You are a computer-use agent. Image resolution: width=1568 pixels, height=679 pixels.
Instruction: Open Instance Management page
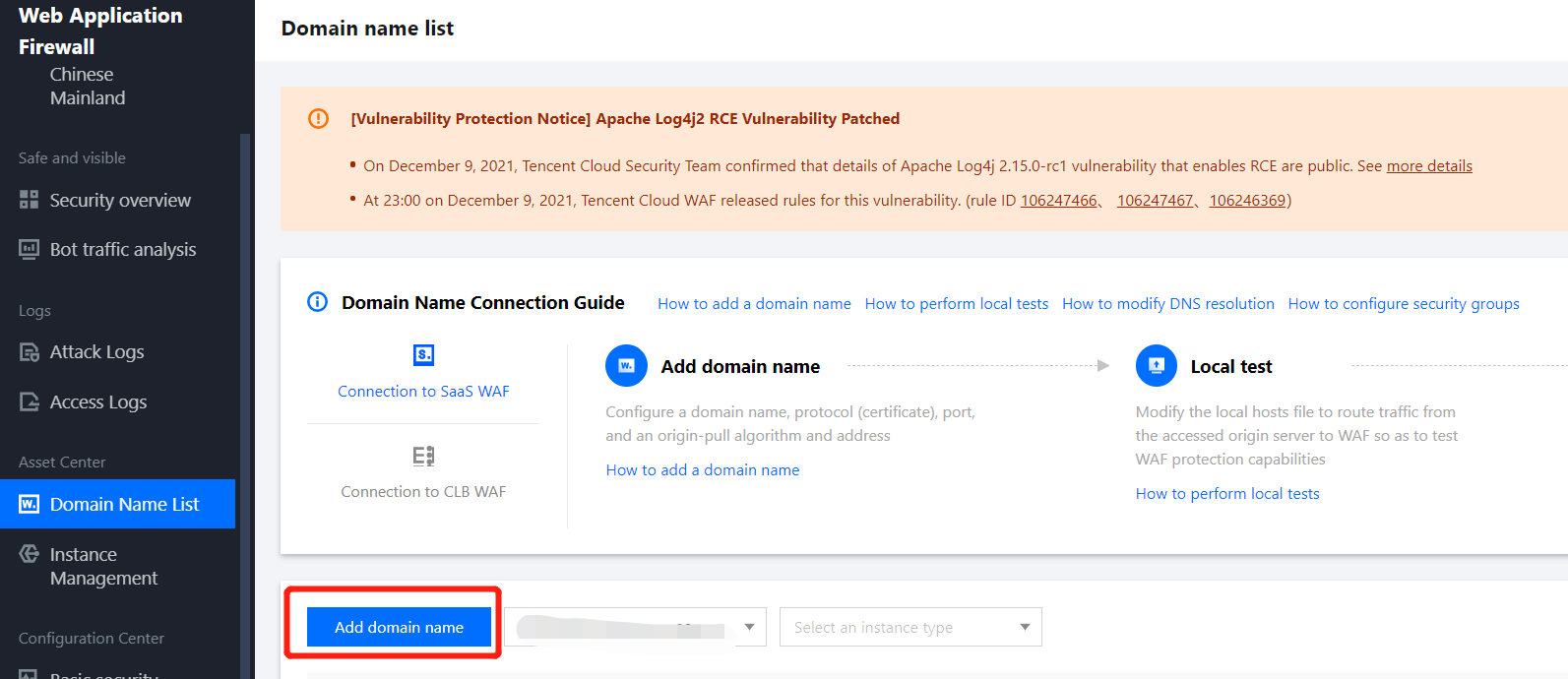[103, 566]
